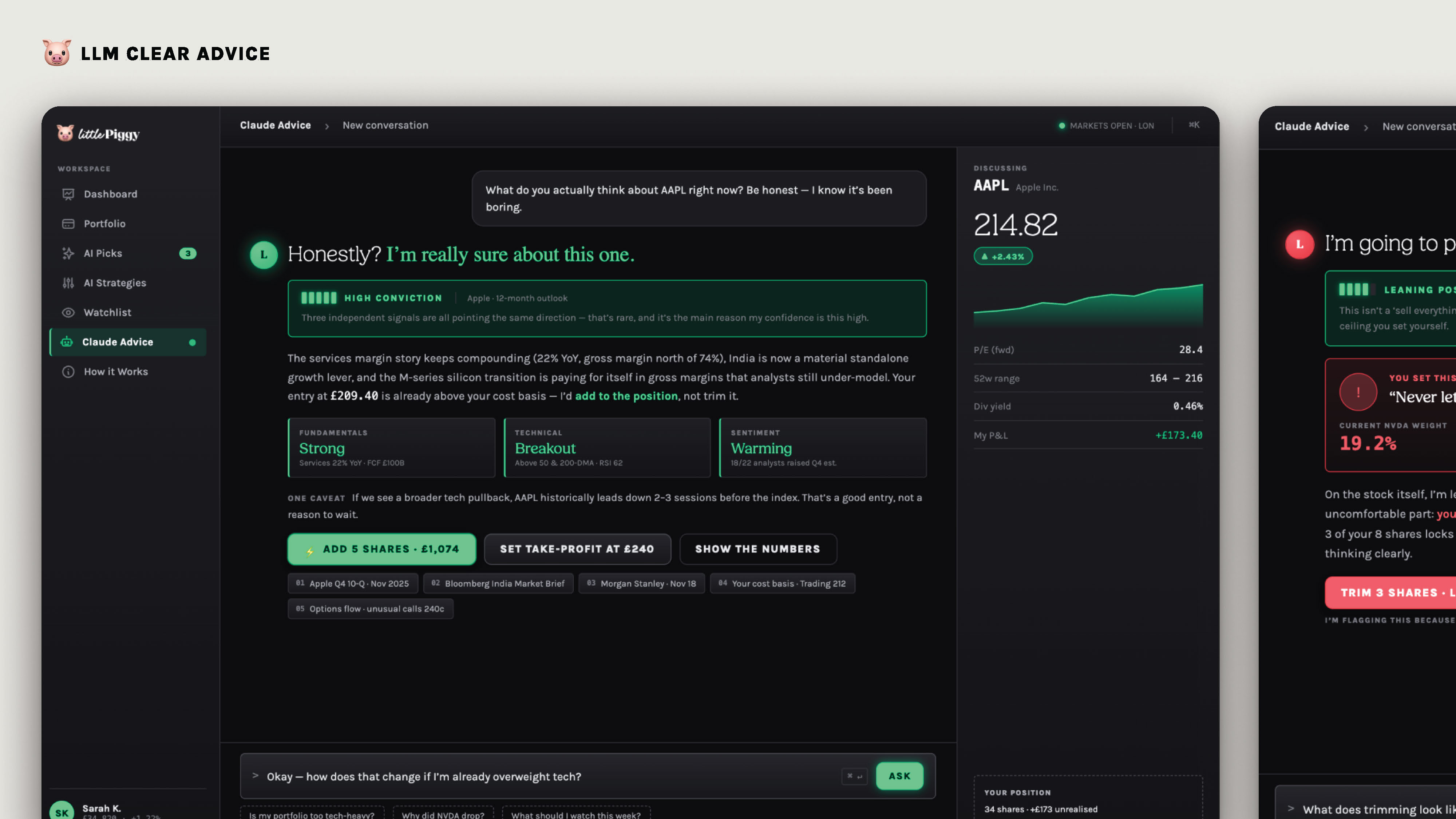This screenshot has height=819, width=1456.
Task: Open How it Works menu item
Action: (128, 371)
